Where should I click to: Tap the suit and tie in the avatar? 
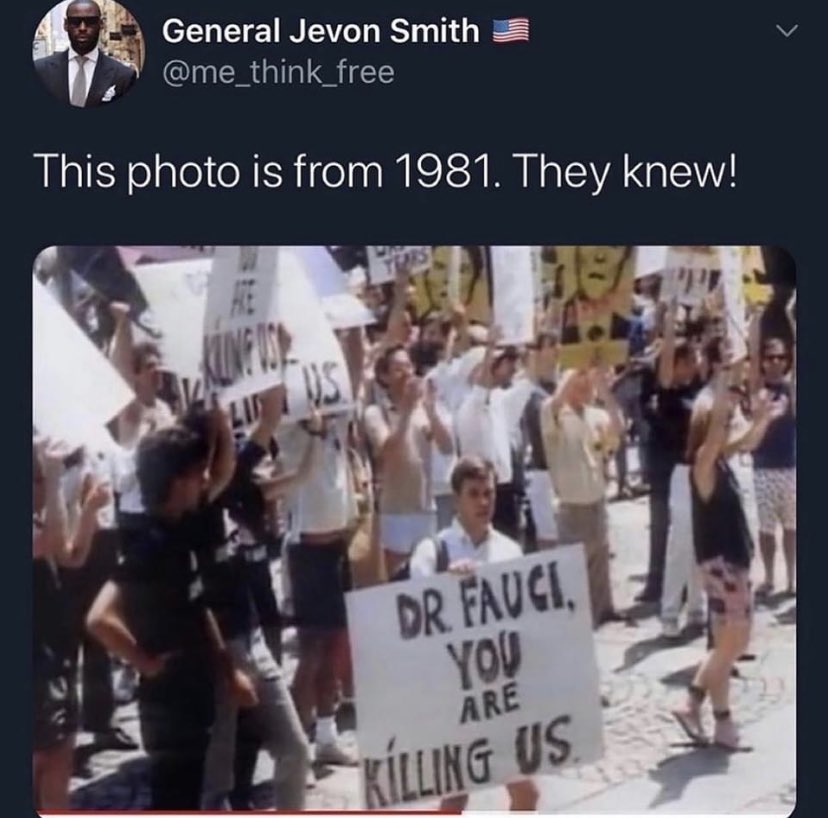coord(84,77)
